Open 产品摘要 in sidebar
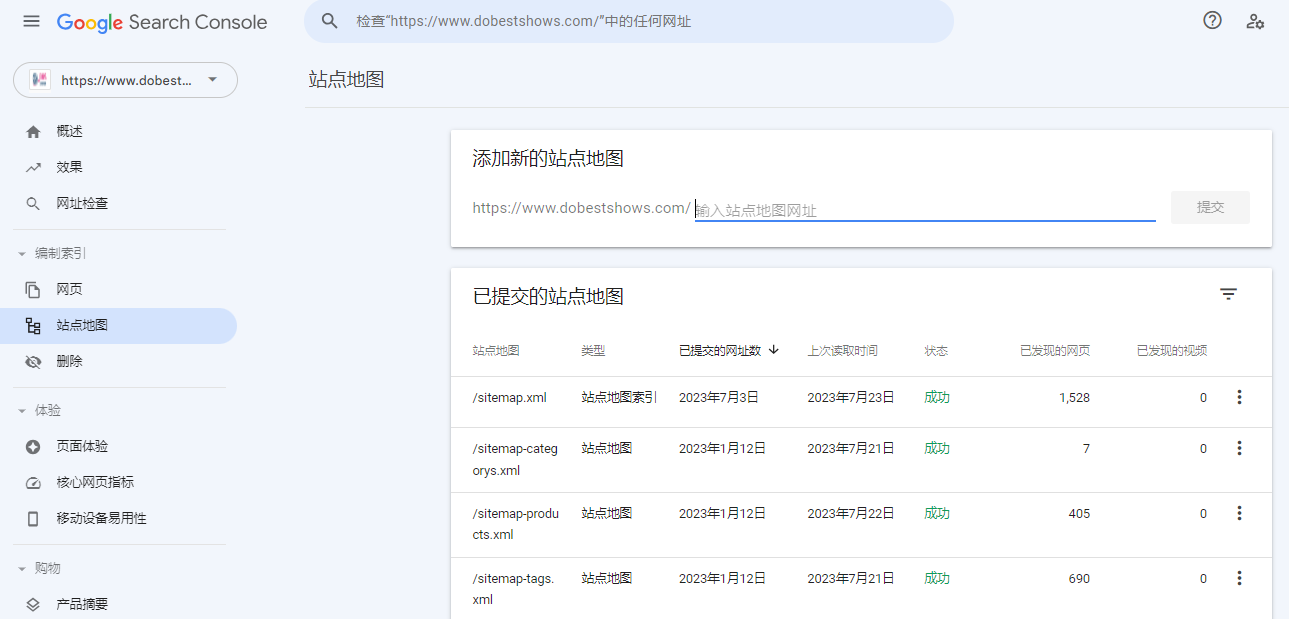 118,605
